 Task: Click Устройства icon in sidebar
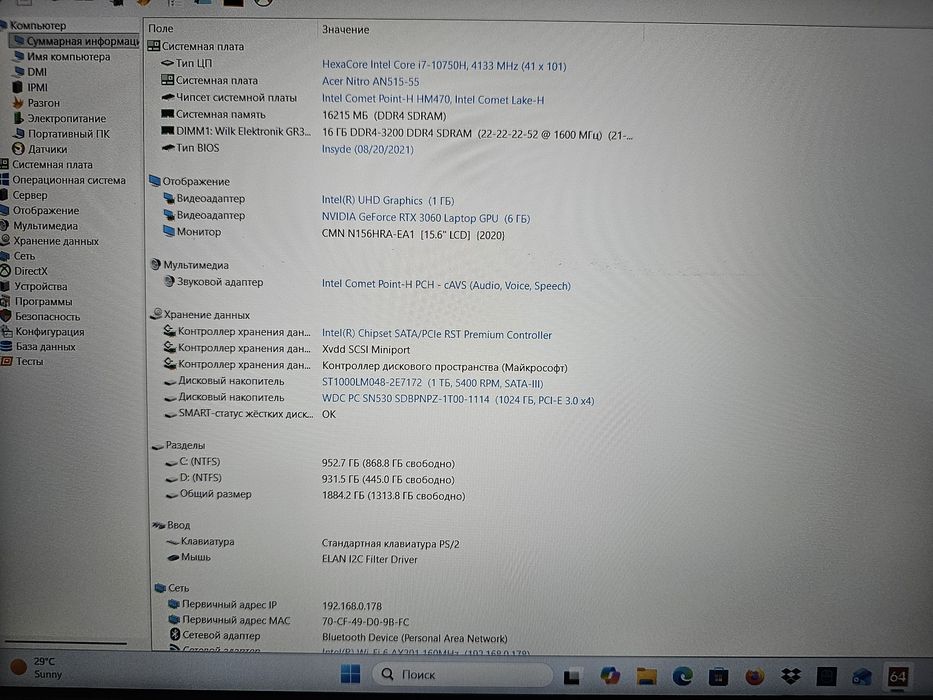tap(5, 286)
